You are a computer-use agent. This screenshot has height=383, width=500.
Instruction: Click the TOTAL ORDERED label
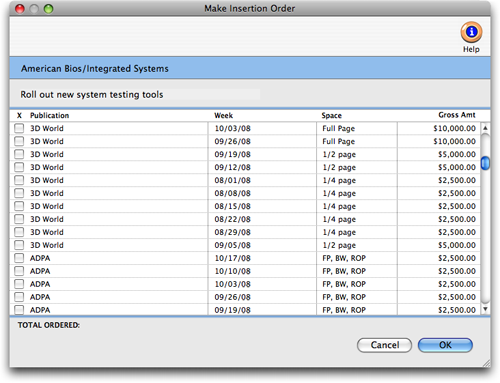pyautogui.click(x=49, y=325)
